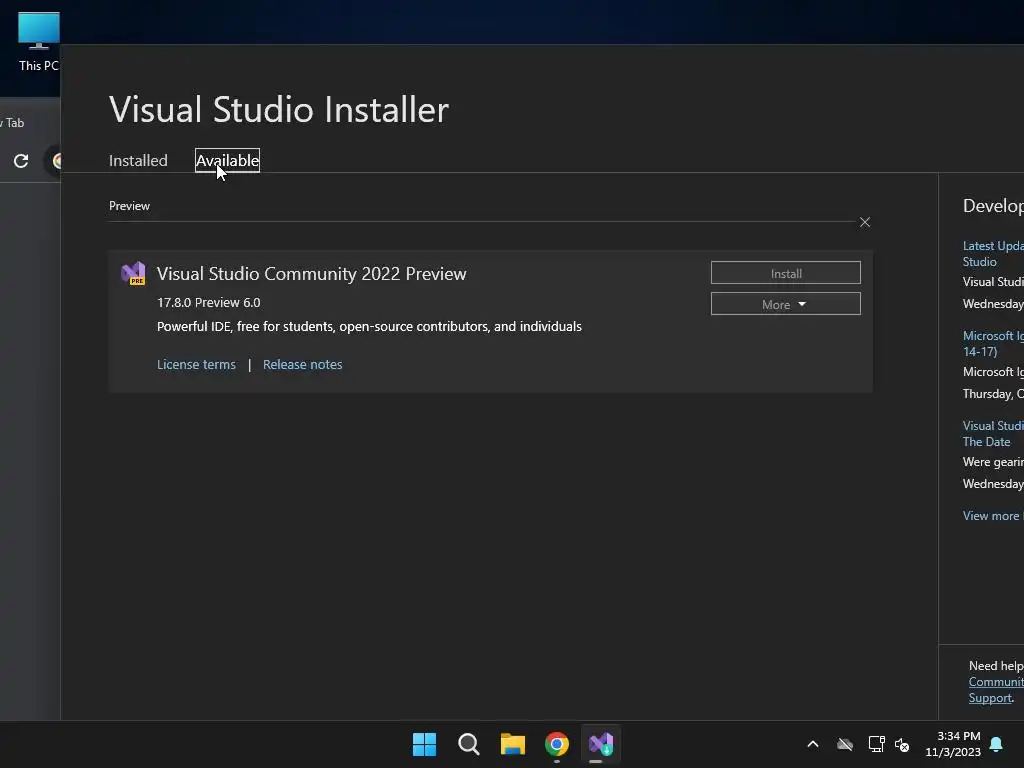
Task: Click the Chrome reload button behind installer
Action: click(x=21, y=161)
